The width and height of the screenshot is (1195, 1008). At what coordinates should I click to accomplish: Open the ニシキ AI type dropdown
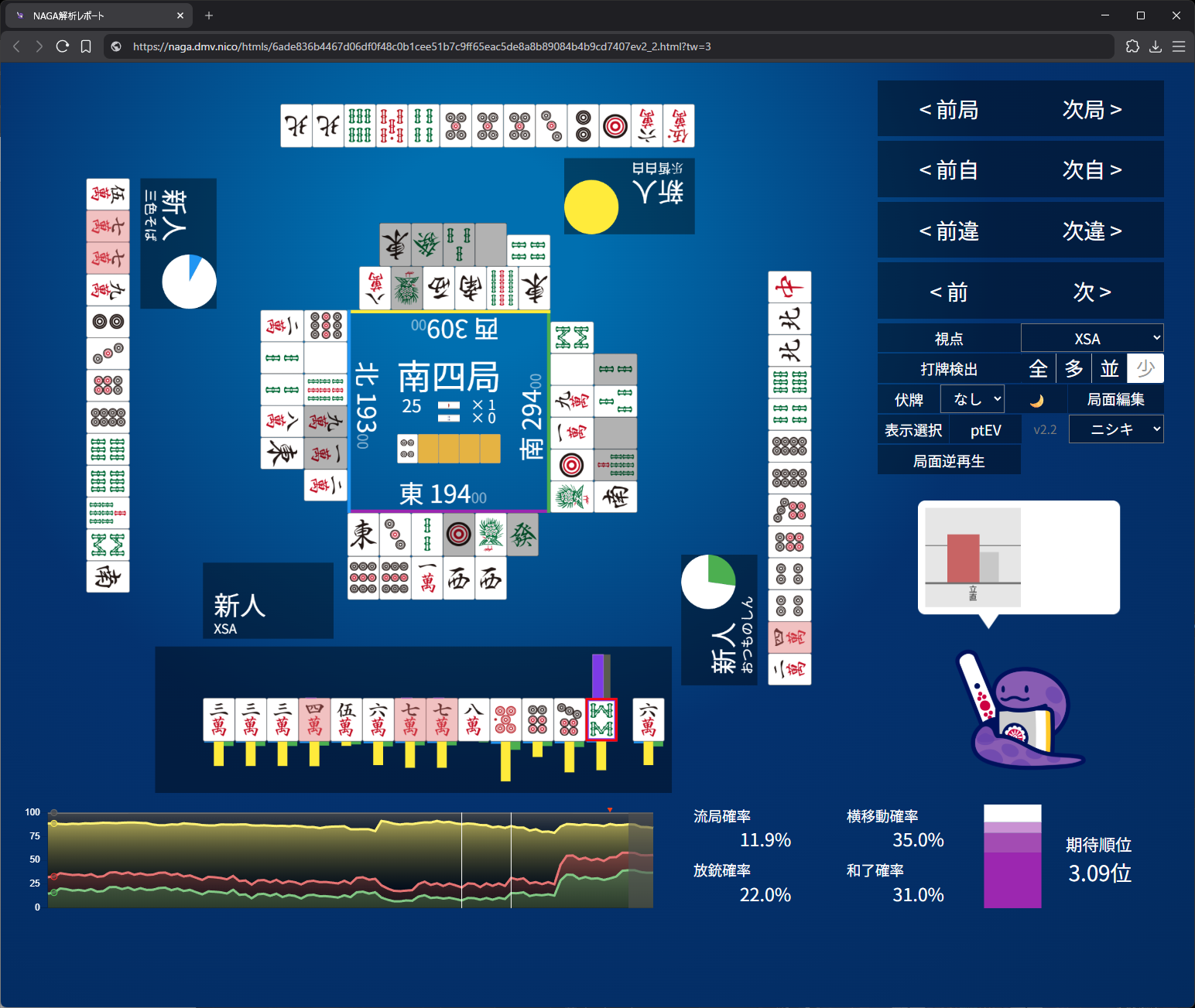pos(1115,429)
